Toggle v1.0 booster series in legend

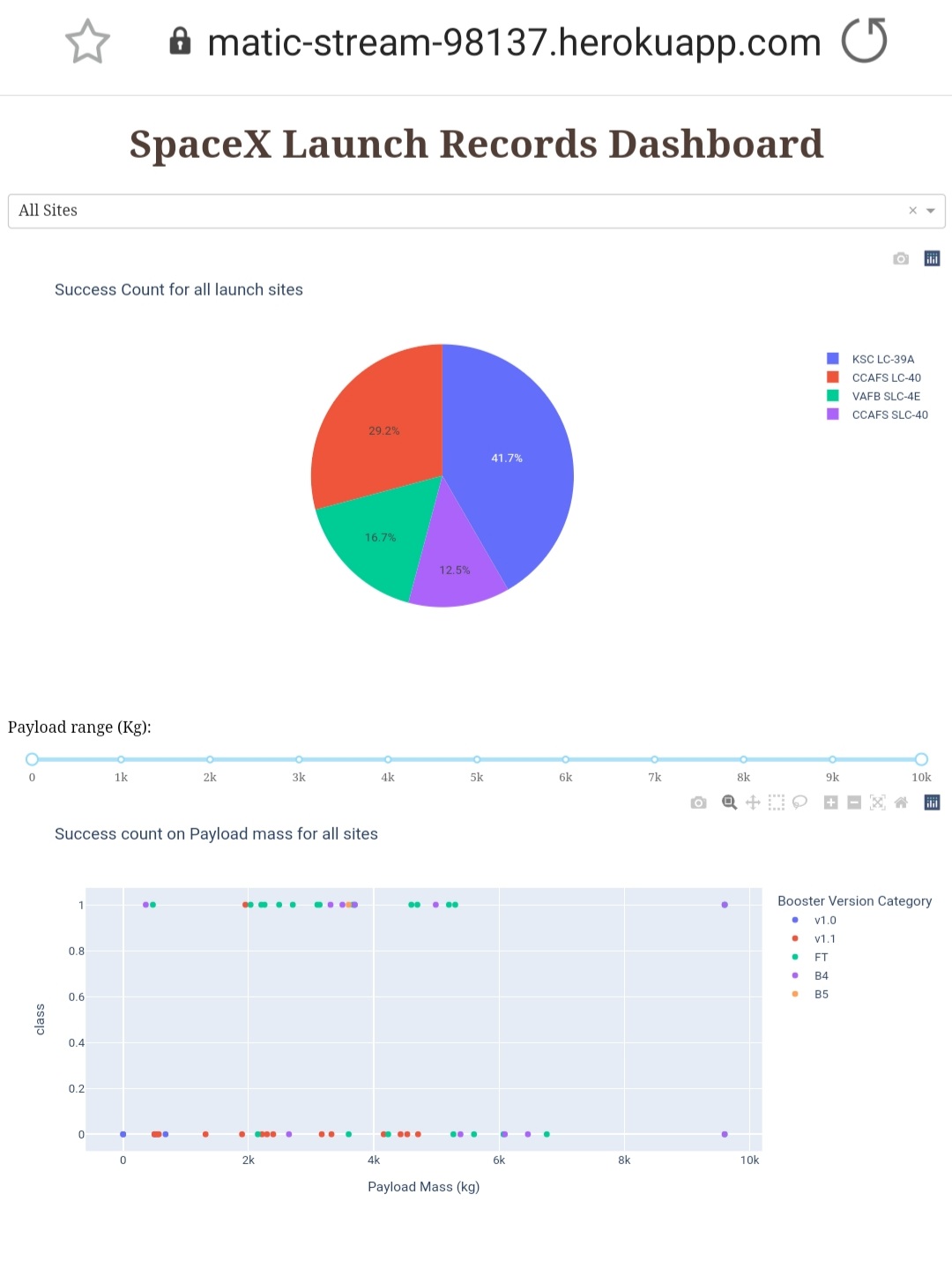[815, 920]
